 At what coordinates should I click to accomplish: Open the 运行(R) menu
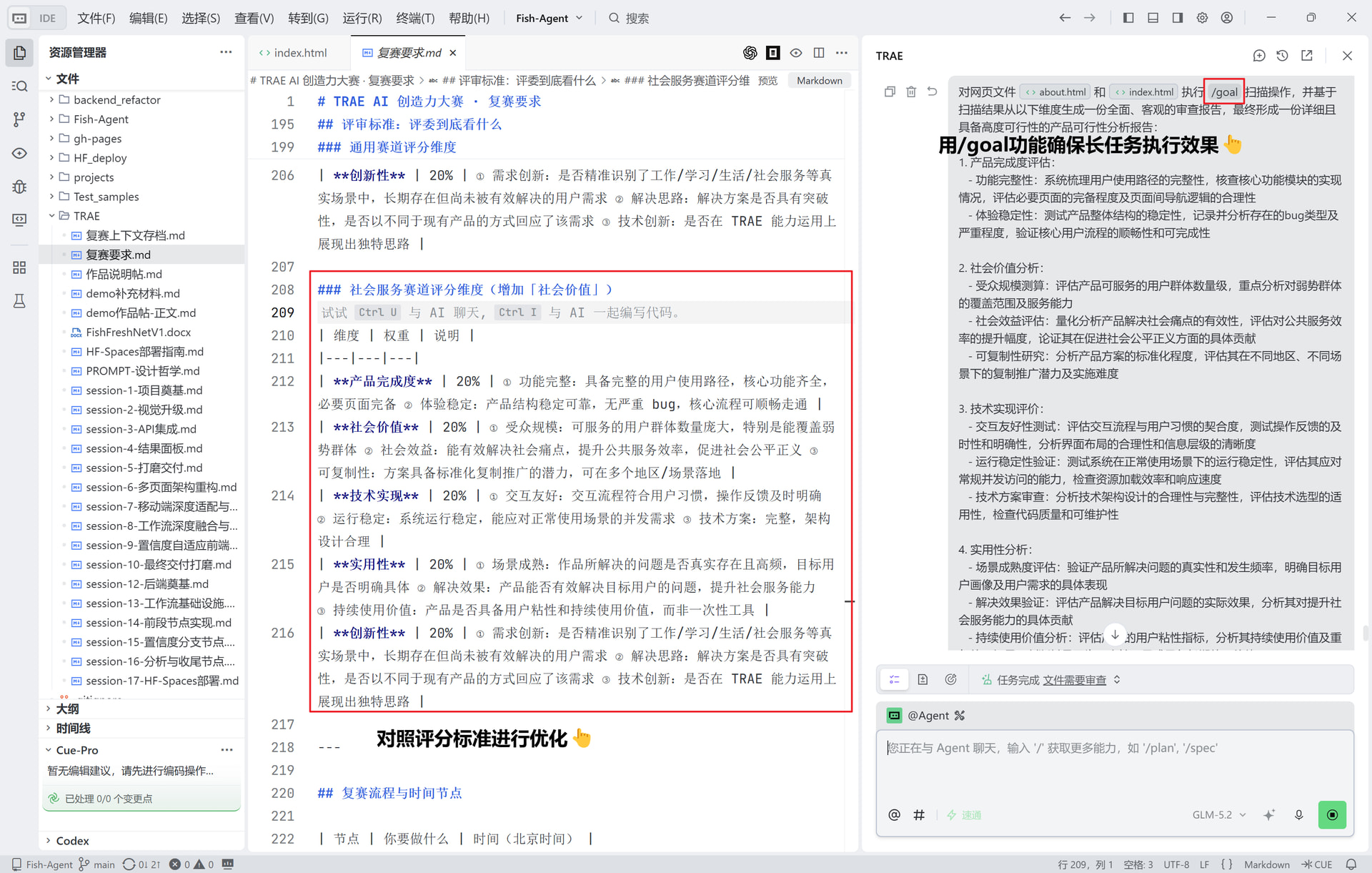point(362,18)
